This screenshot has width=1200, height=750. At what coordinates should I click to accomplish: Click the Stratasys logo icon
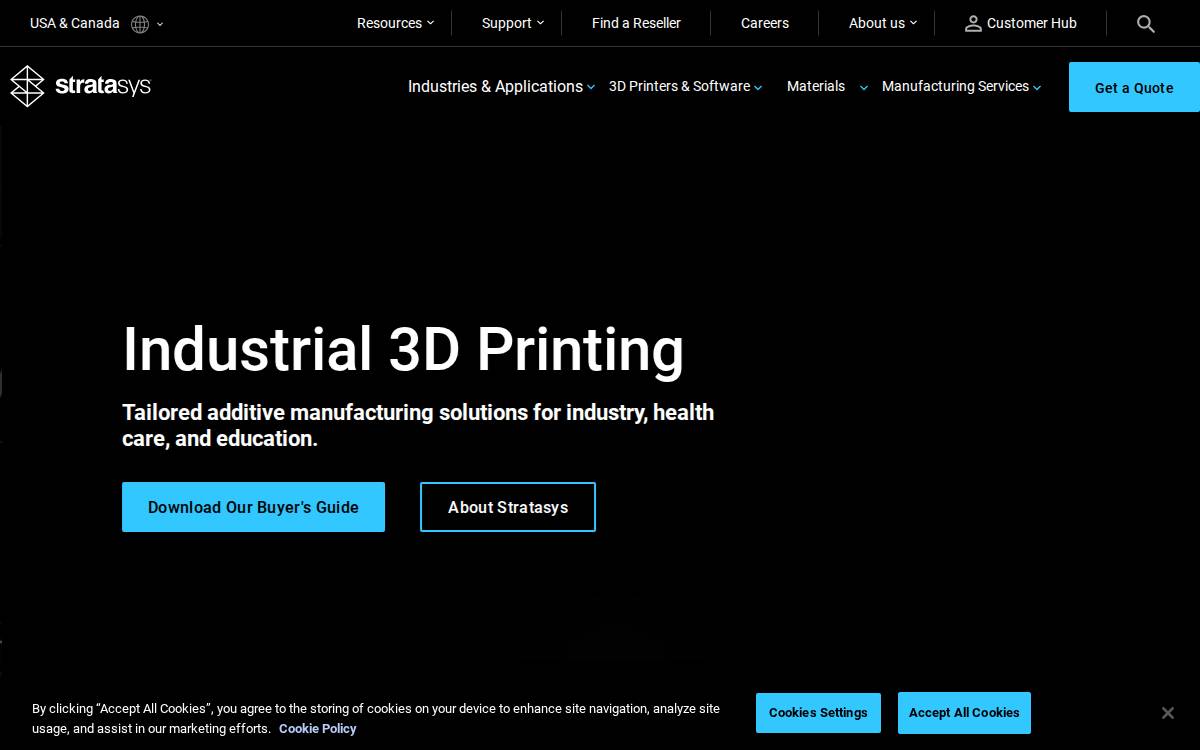coord(27,86)
